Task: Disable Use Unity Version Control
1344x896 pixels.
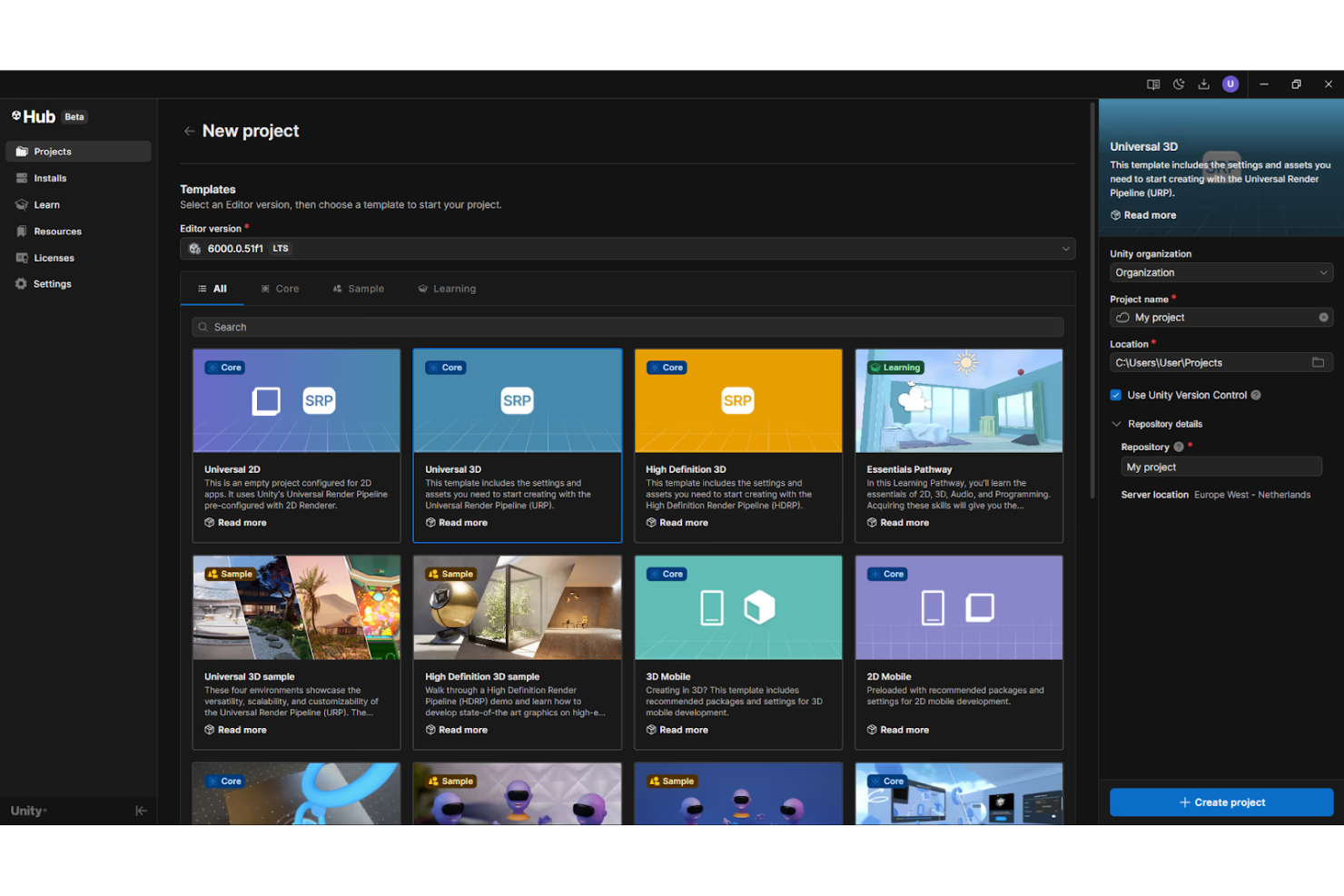Action: click(1115, 395)
